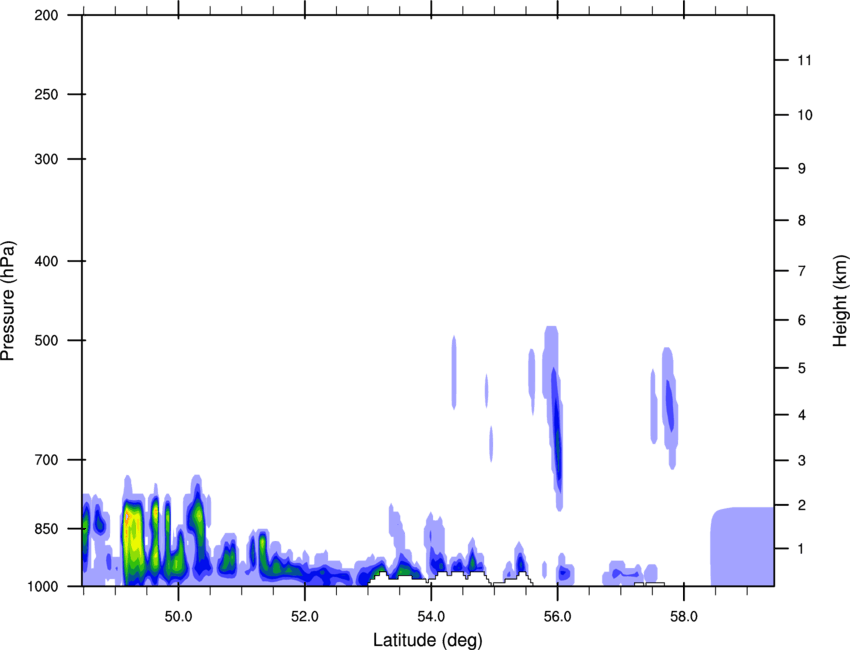Pick the 3 km height label
The height and width of the screenshot is (650, 850).
pos(802,461)
